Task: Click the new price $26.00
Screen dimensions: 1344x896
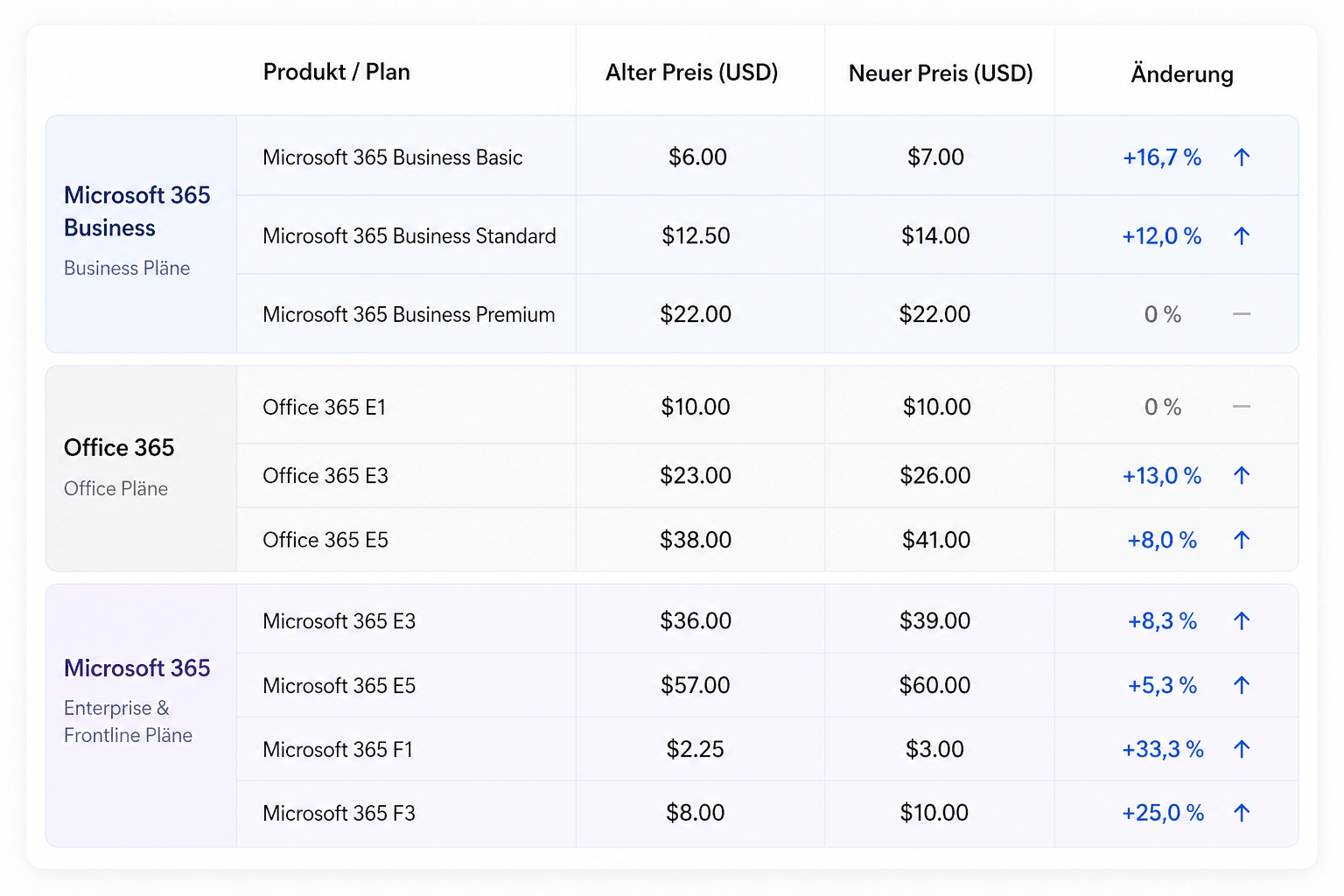Action: (935, 475)
